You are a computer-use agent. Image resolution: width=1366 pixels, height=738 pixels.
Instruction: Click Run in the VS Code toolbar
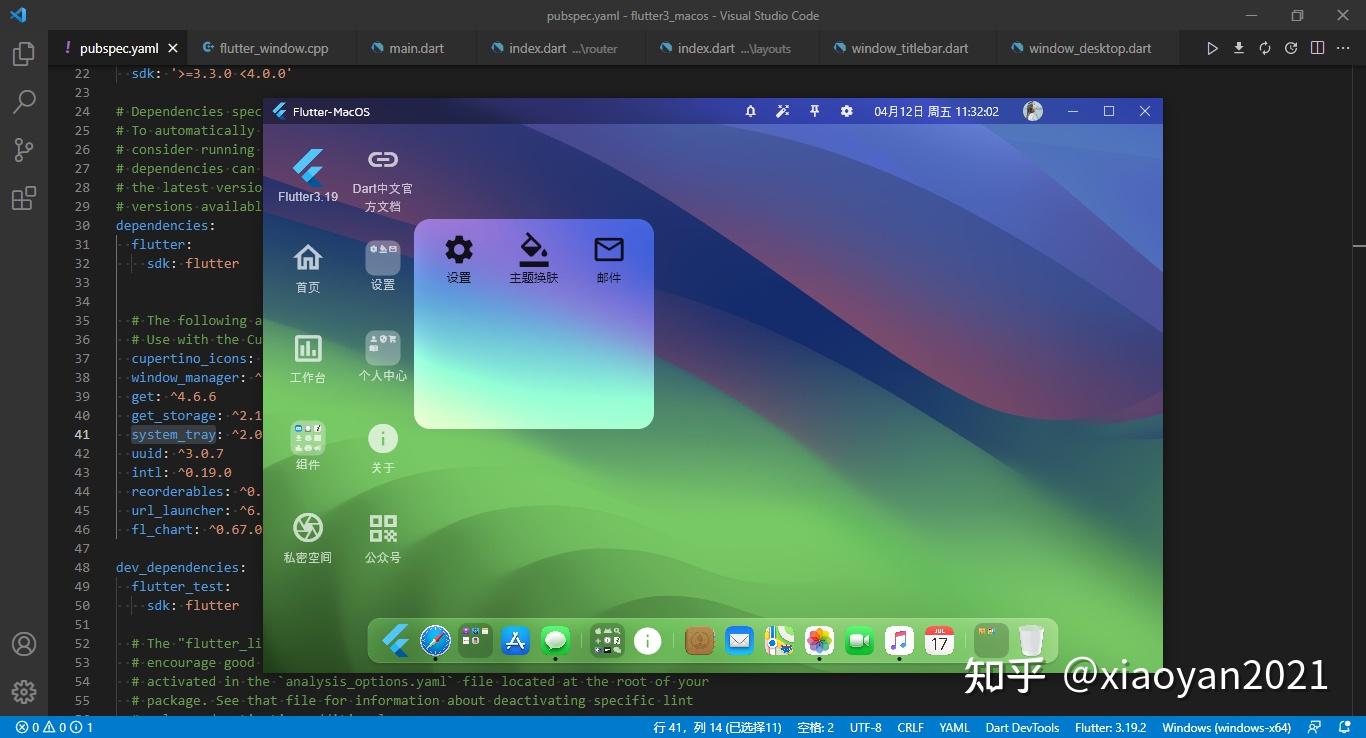tap(1212, 47)
